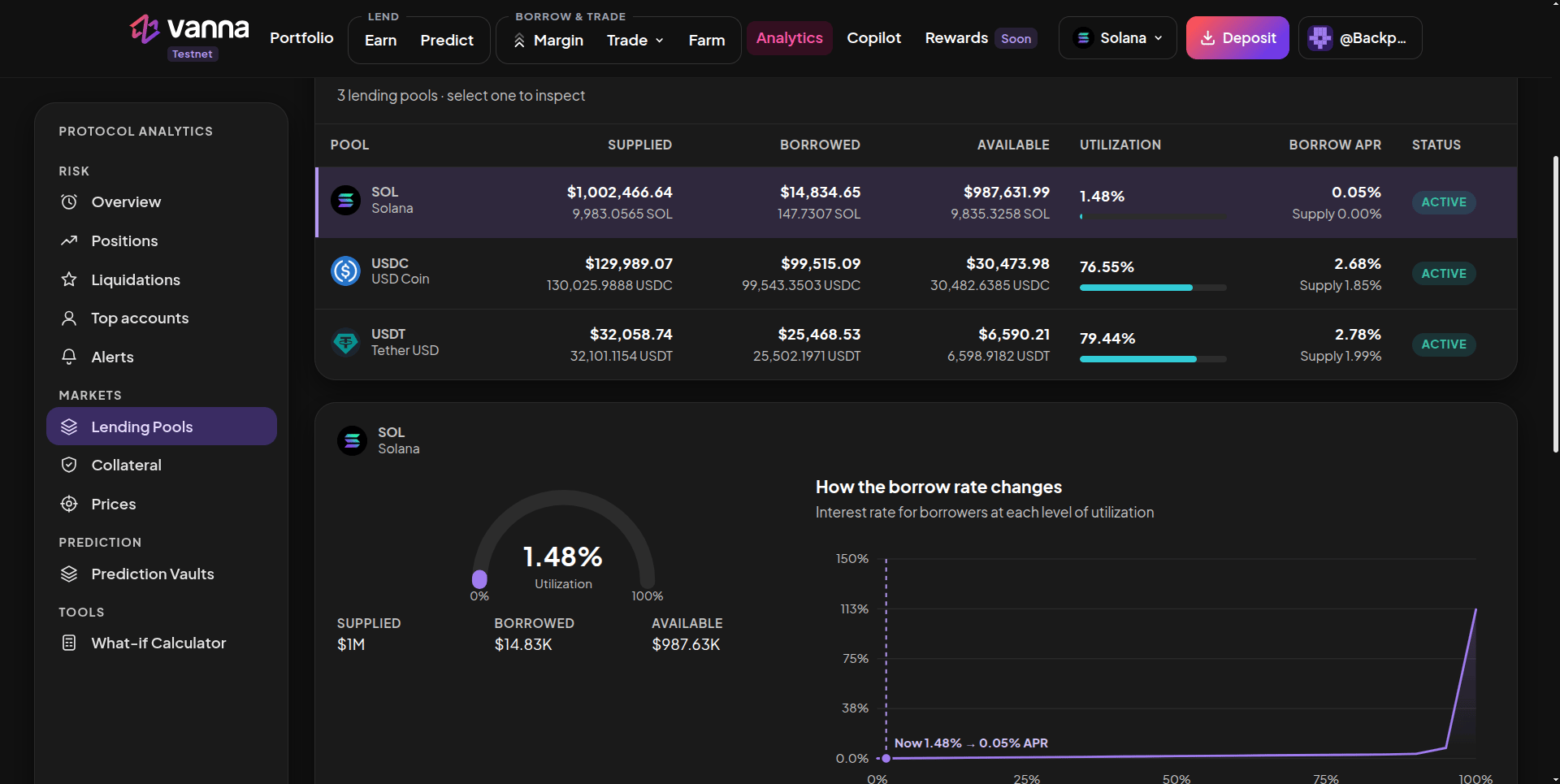The height and width of the screenshot is (784, 1560).
Task: Open Prediction Vaults page
Action: 162,574
